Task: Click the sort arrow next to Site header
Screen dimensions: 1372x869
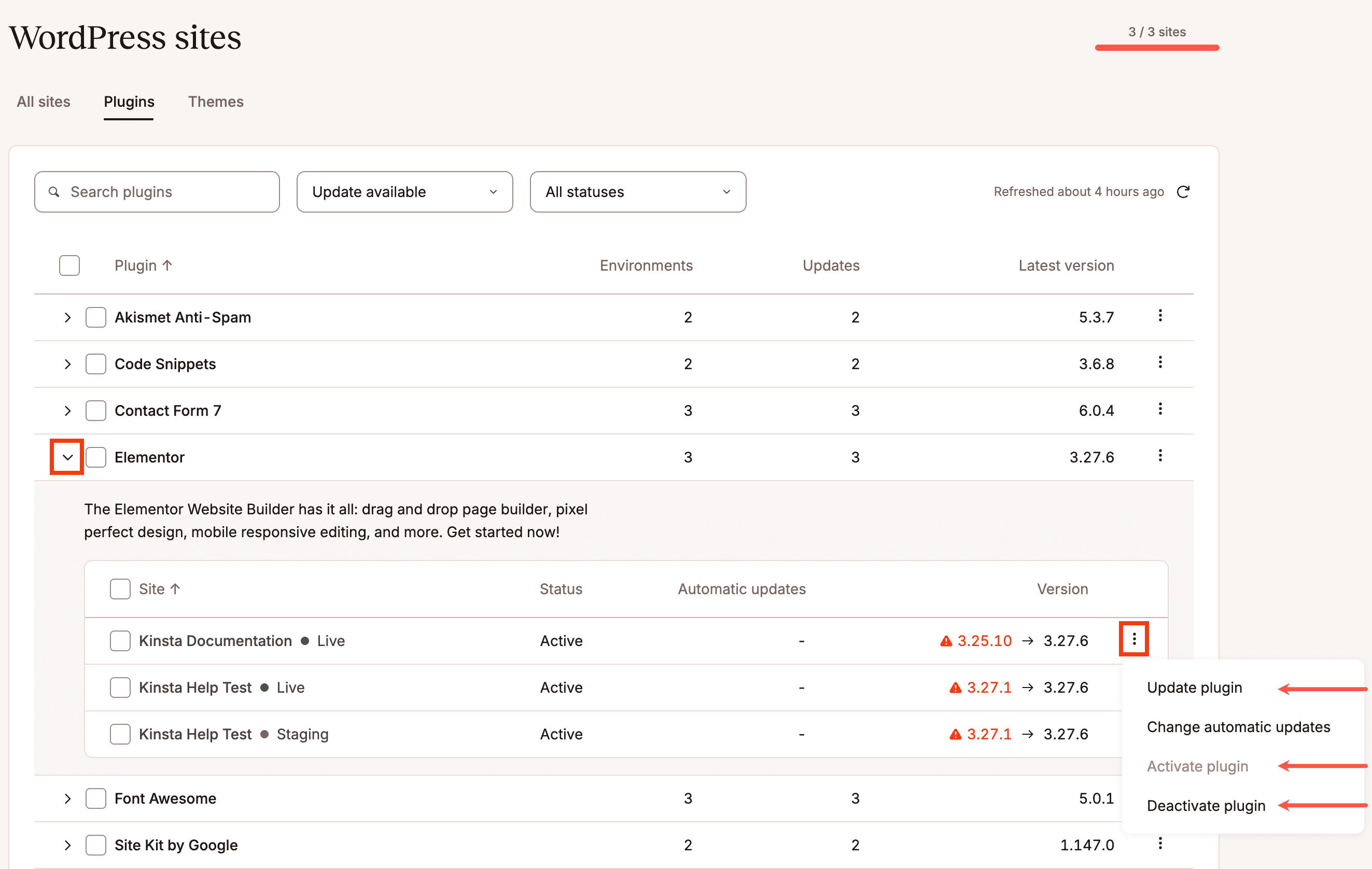Action: coord(175,589)
